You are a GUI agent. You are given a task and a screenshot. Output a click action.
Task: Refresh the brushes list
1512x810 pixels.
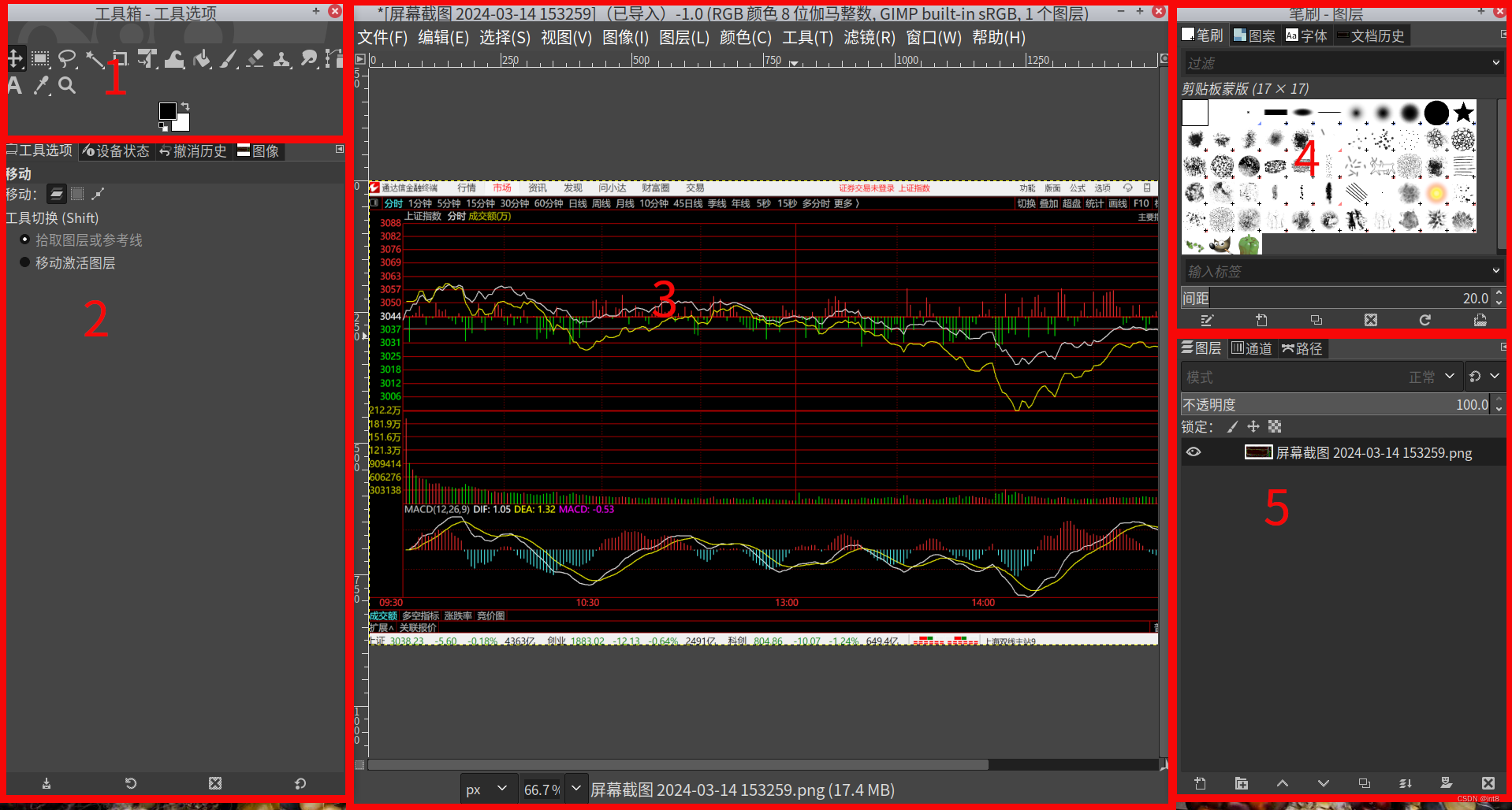pos(1425,320)
